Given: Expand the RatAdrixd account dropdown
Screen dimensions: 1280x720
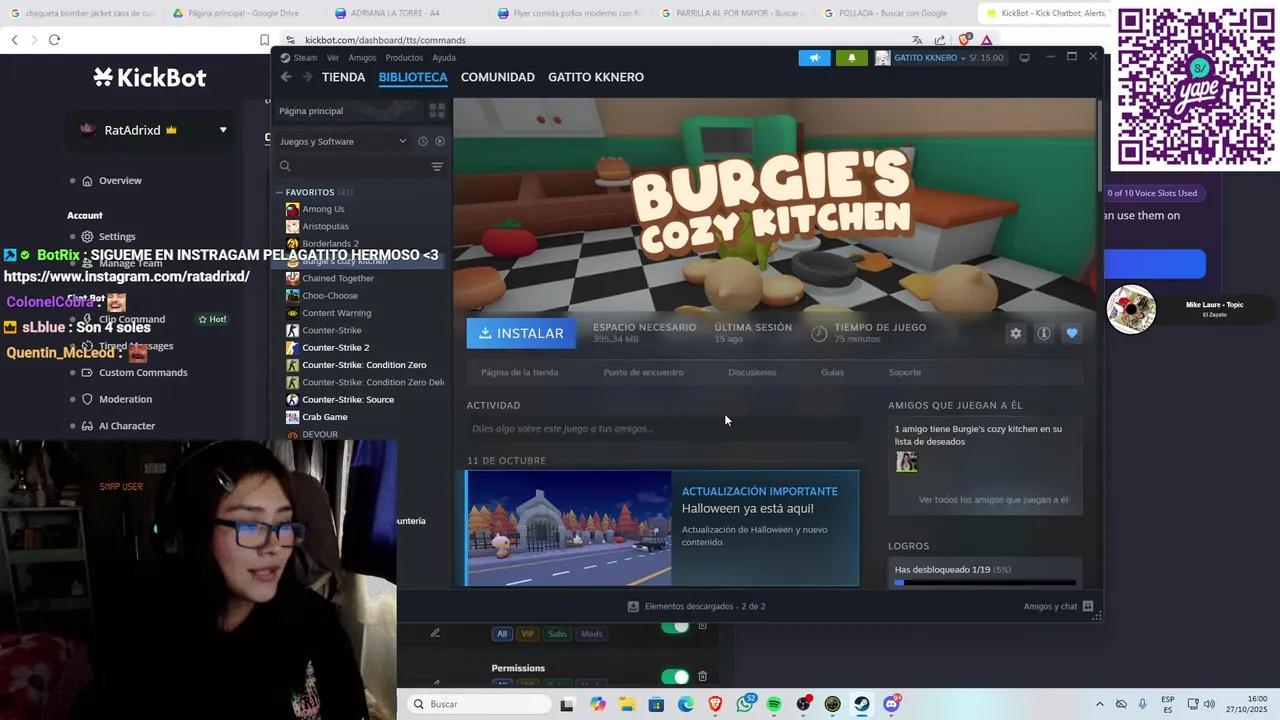Looking at the screenshot, I should [223, 130].
